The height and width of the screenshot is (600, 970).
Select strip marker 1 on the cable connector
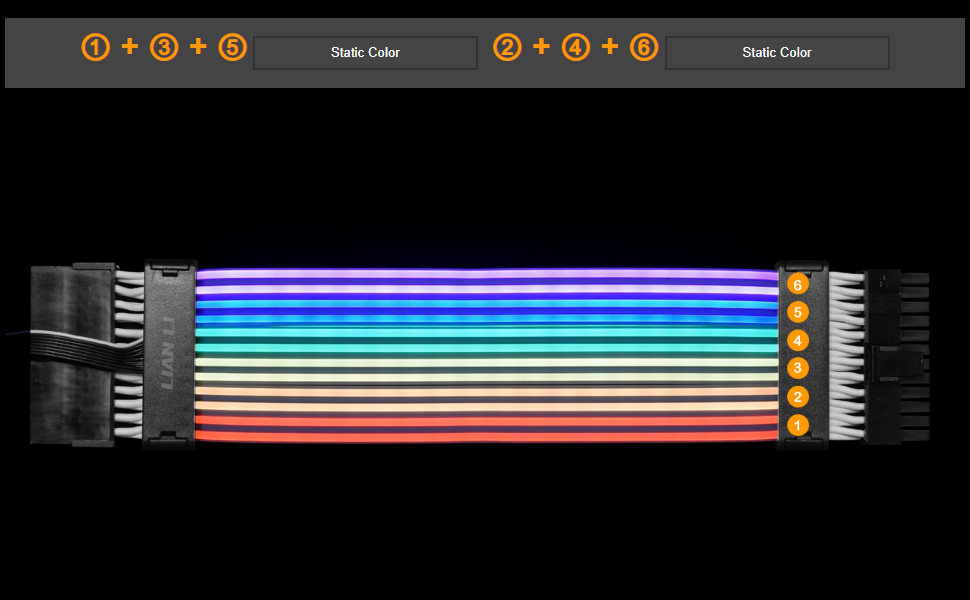coord(797,425)
